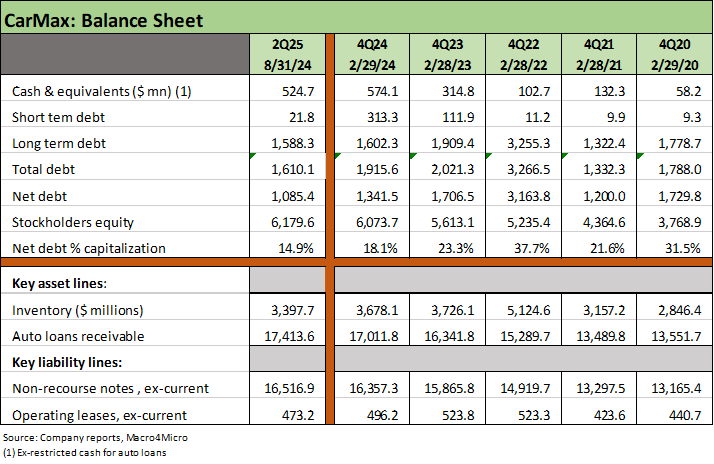Screen dimensions: 714x464
Task: Select the cash value 314.8
Action: (458, 92)
